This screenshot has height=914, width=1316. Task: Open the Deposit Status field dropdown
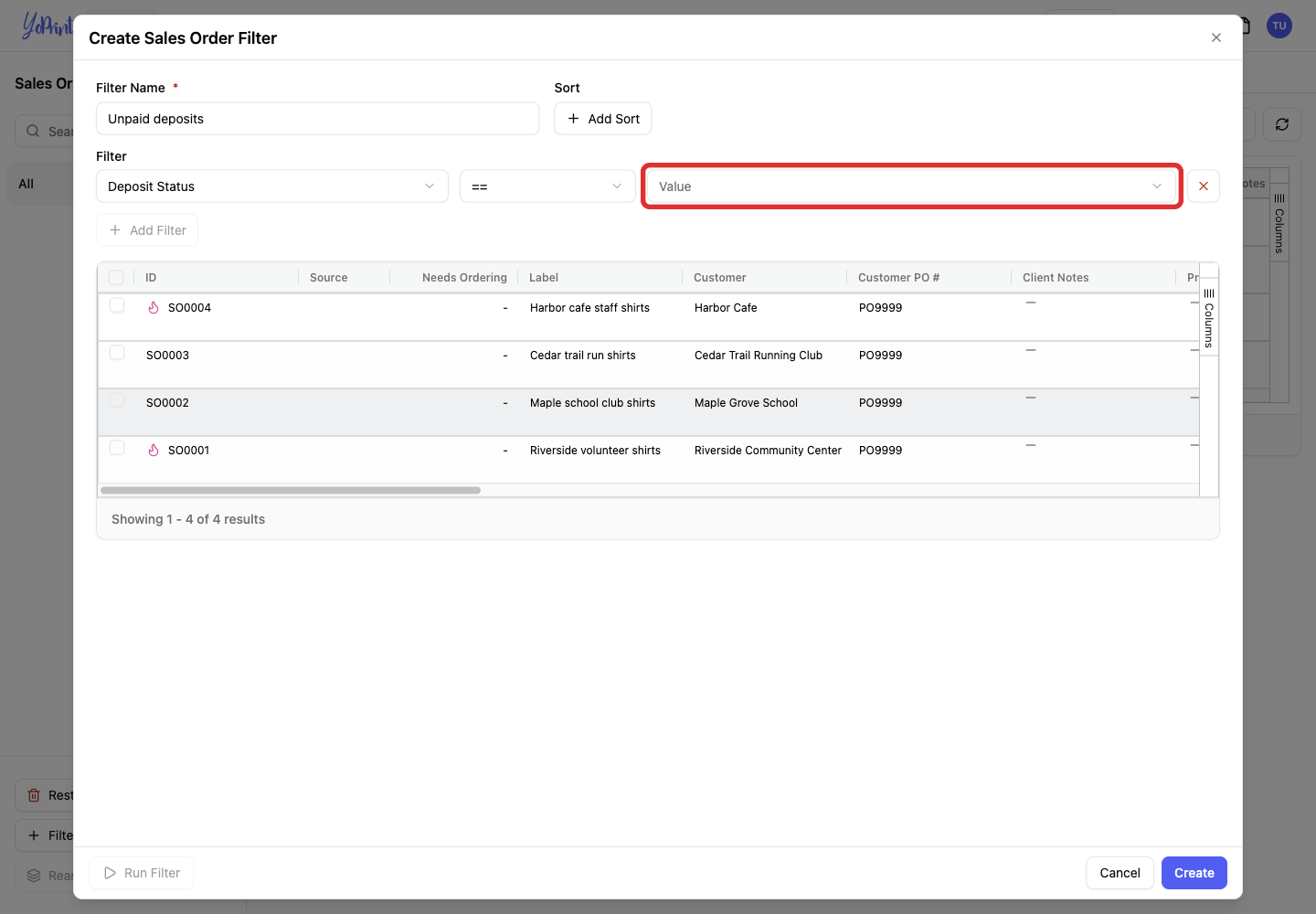click(x=272, y=186)
